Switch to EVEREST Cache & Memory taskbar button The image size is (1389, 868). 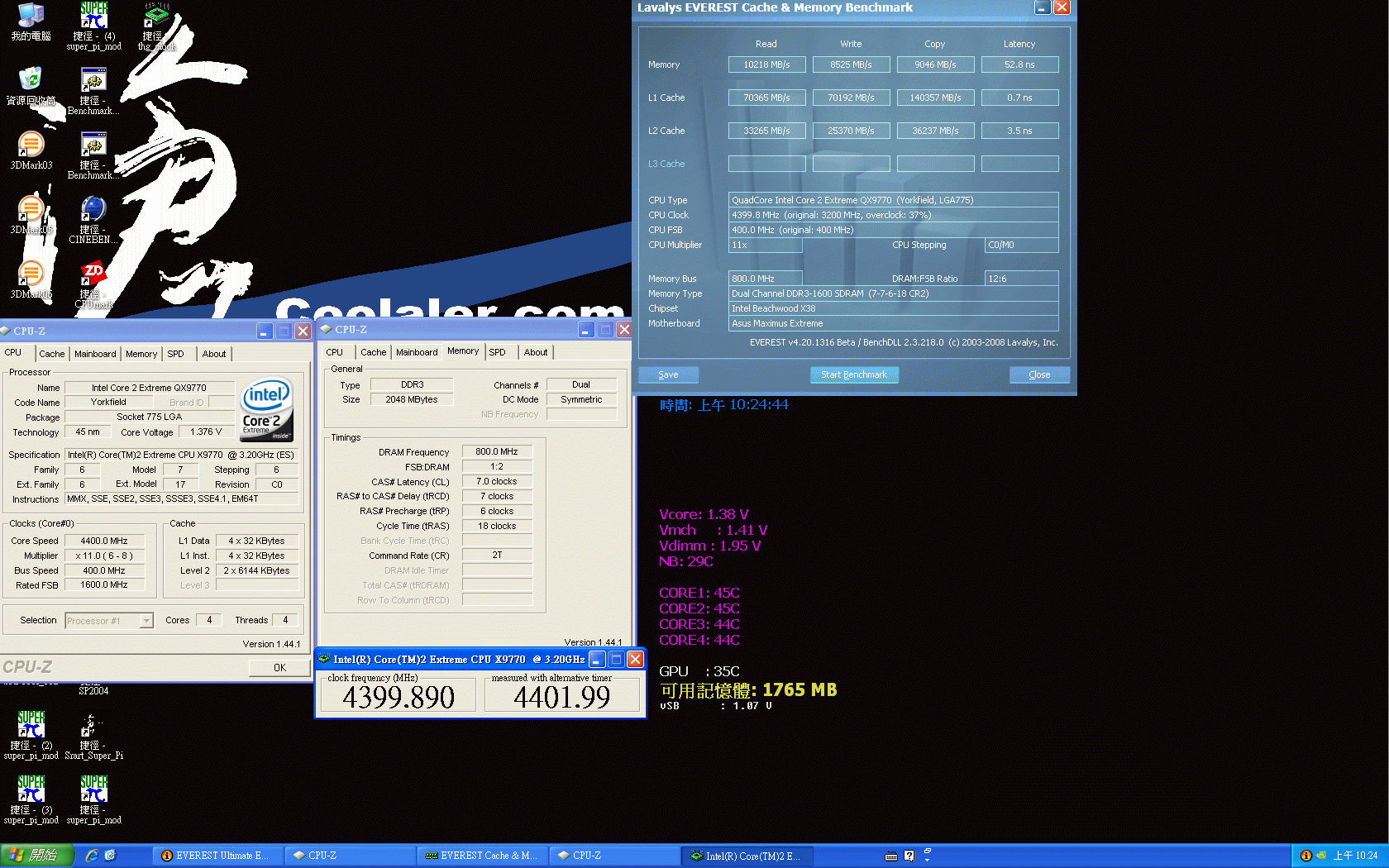click(481, 856)
